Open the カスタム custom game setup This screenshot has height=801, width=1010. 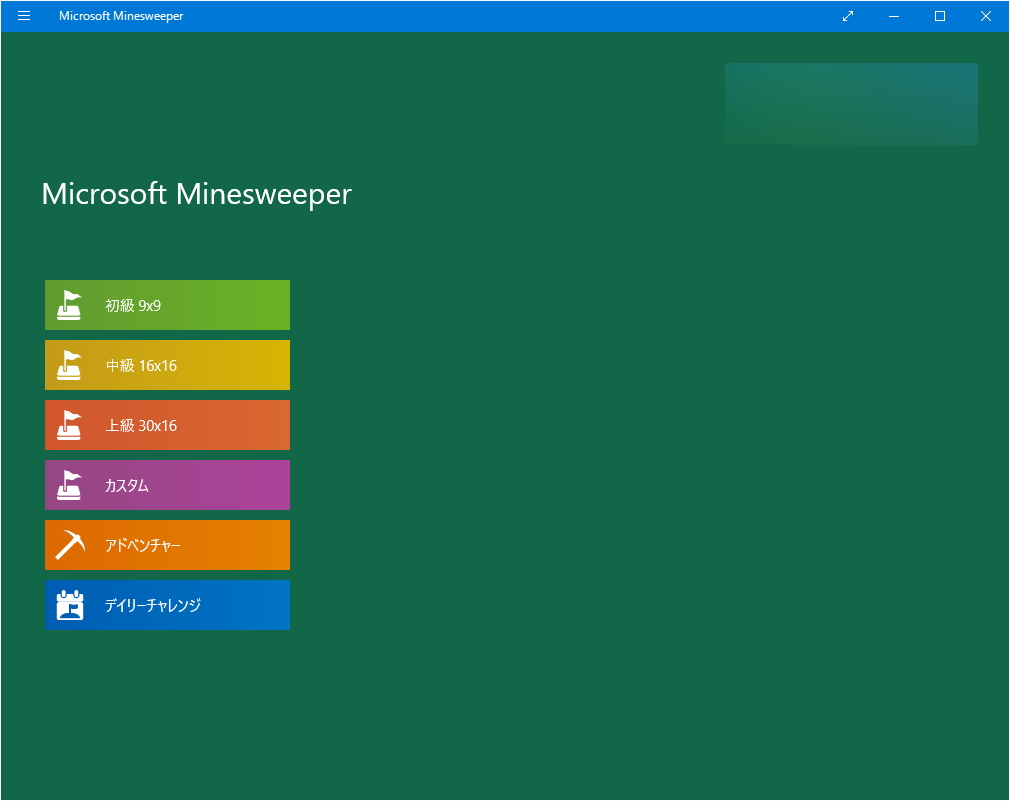tap(167, 484)
